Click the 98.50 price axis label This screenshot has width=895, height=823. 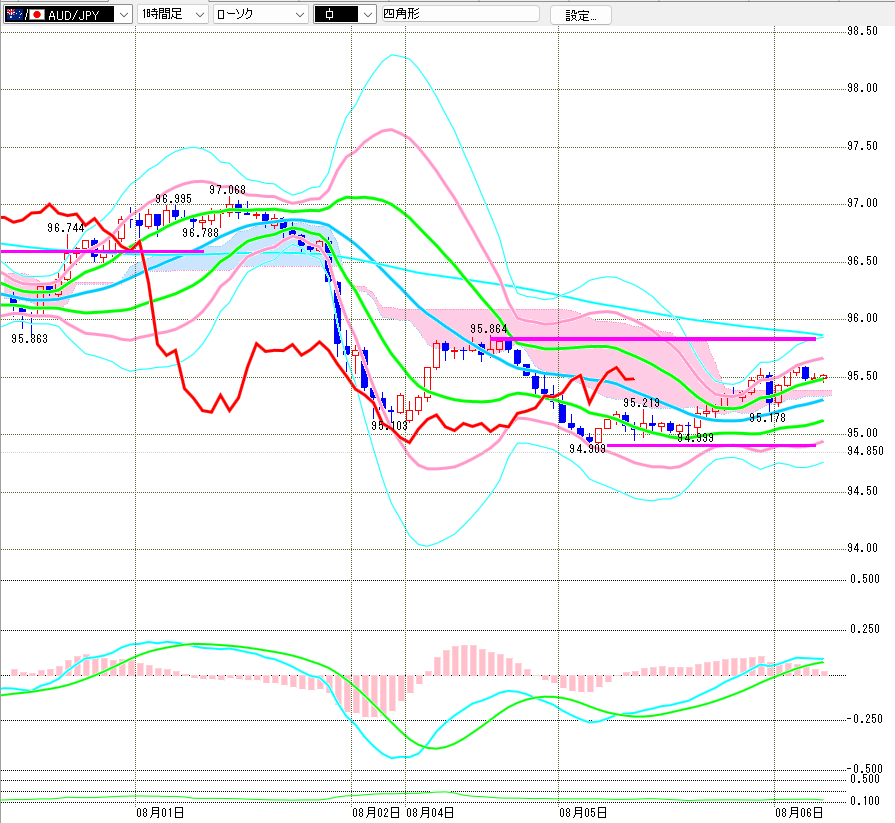coord(862,31)
